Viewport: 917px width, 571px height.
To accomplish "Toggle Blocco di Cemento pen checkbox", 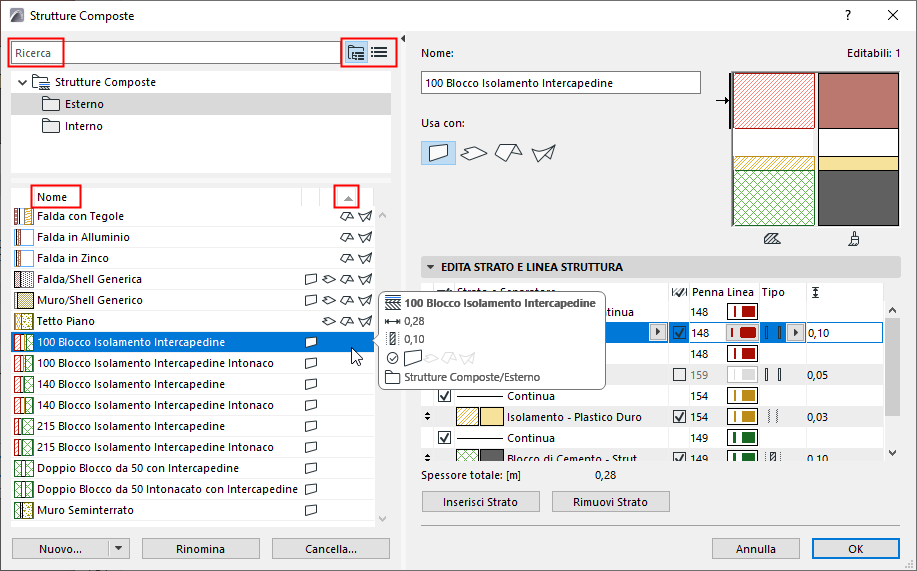I will point(679,457).
